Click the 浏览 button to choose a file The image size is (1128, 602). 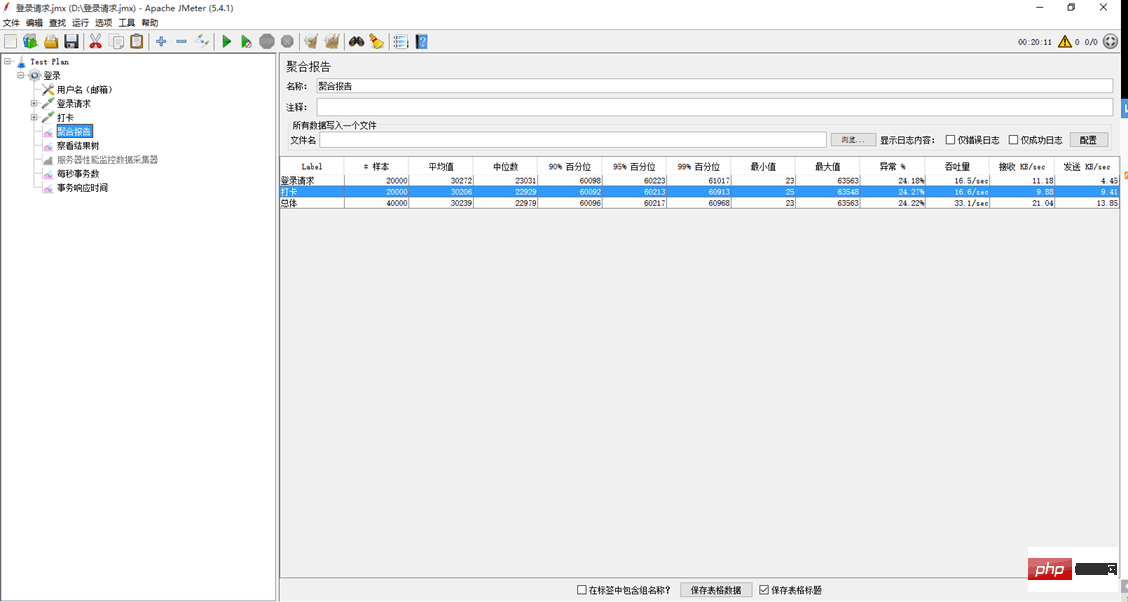point(852,139)
